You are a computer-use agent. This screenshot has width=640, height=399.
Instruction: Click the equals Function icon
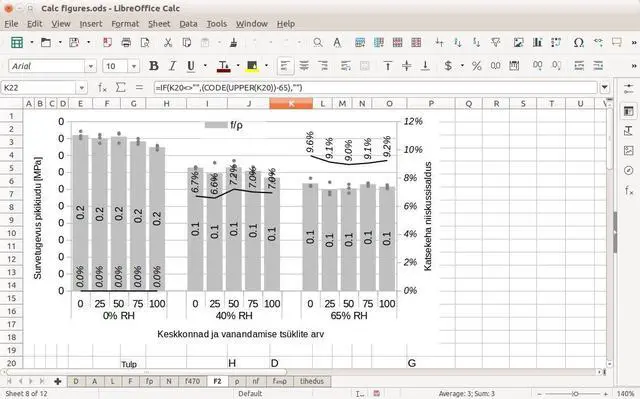[x=140, y=87]
